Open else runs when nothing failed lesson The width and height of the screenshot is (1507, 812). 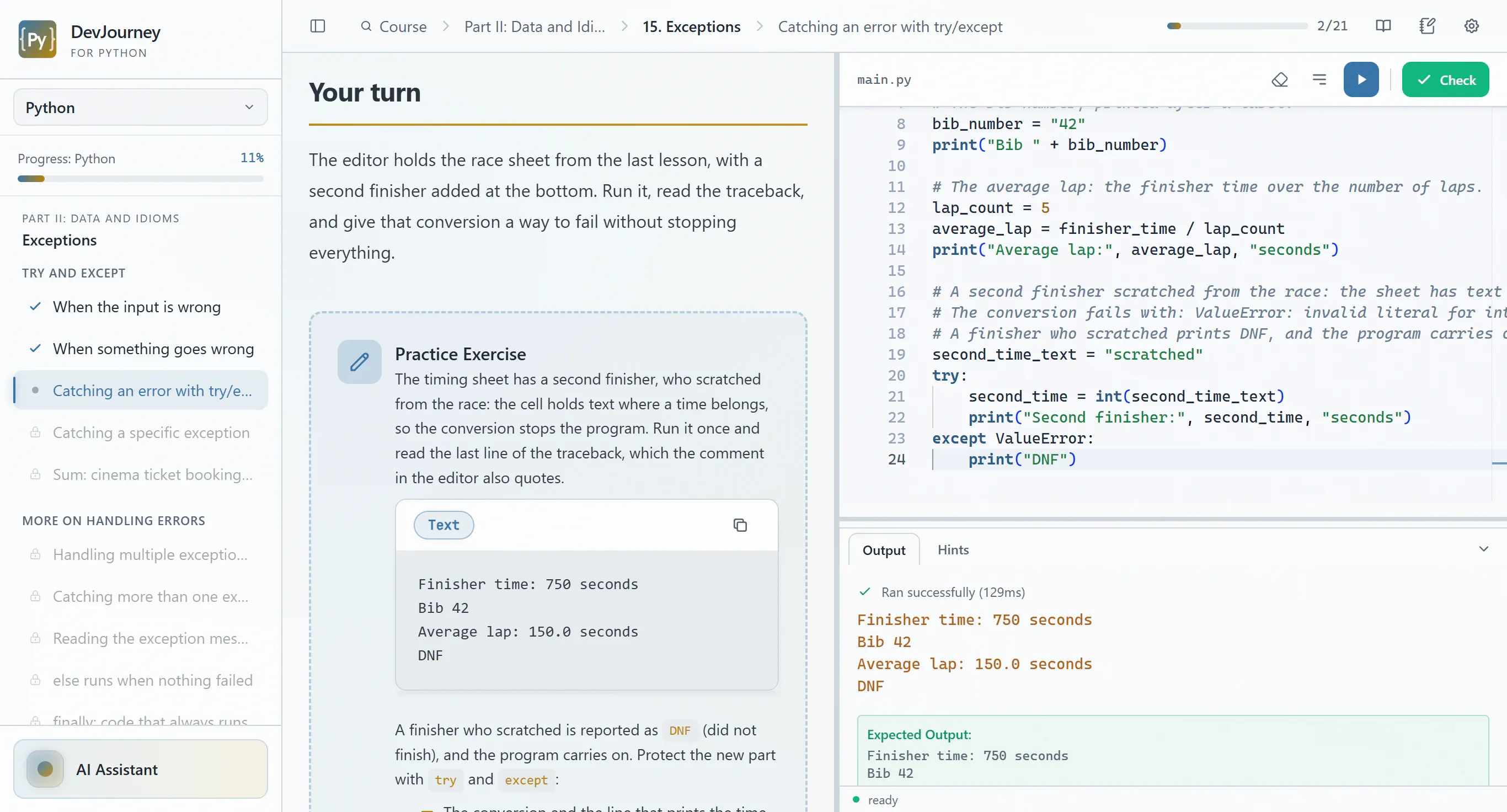click(x=141, y=680)
